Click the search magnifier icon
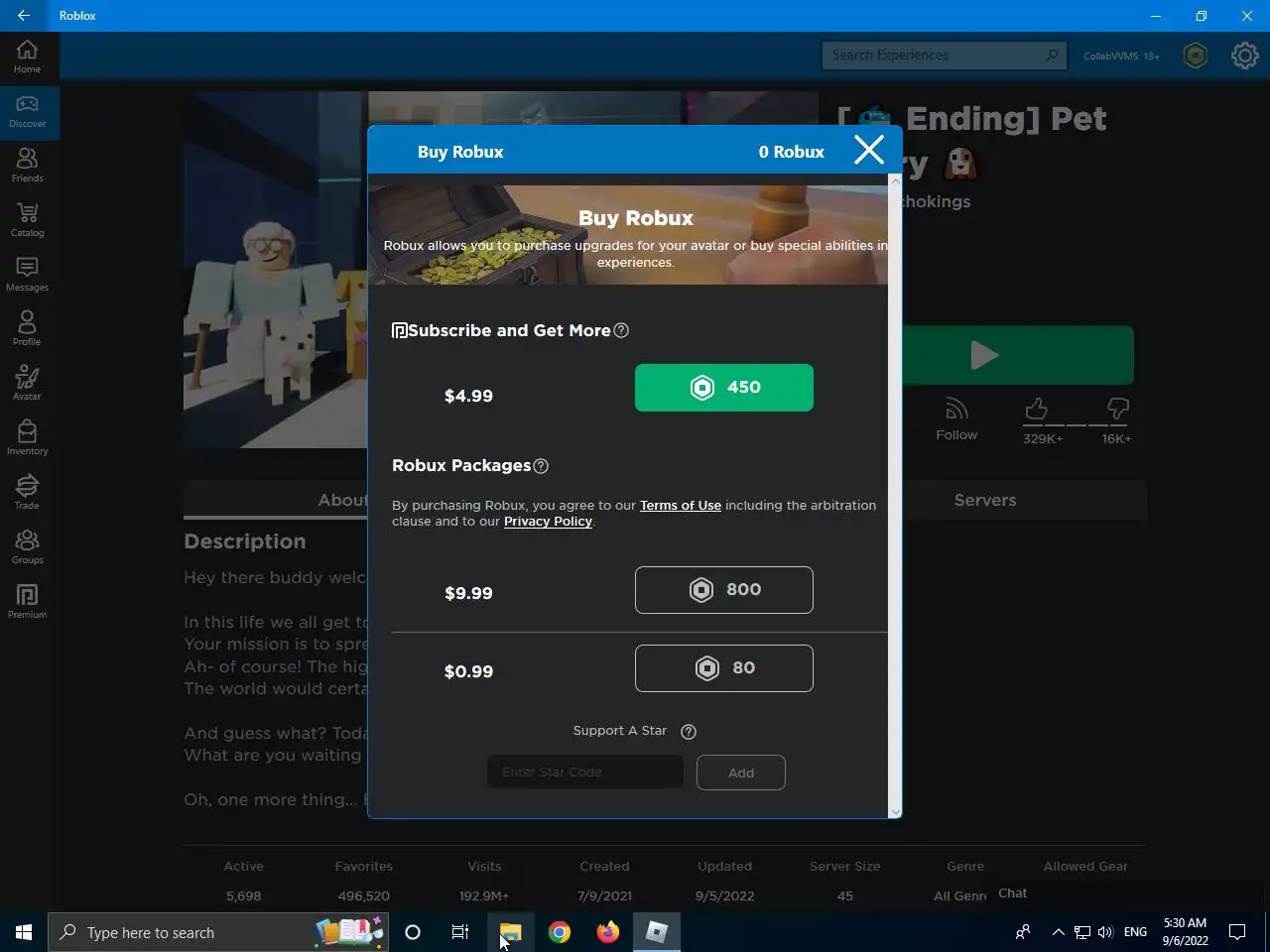1270x952 pixels. [x=1052, y=56]
